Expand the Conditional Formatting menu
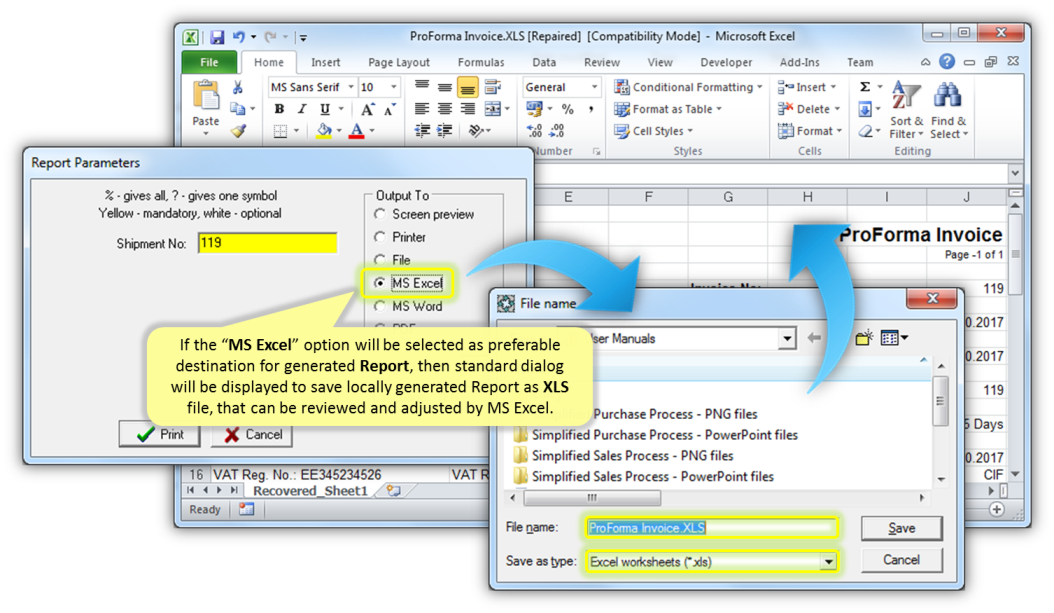 tap(688, 87)
